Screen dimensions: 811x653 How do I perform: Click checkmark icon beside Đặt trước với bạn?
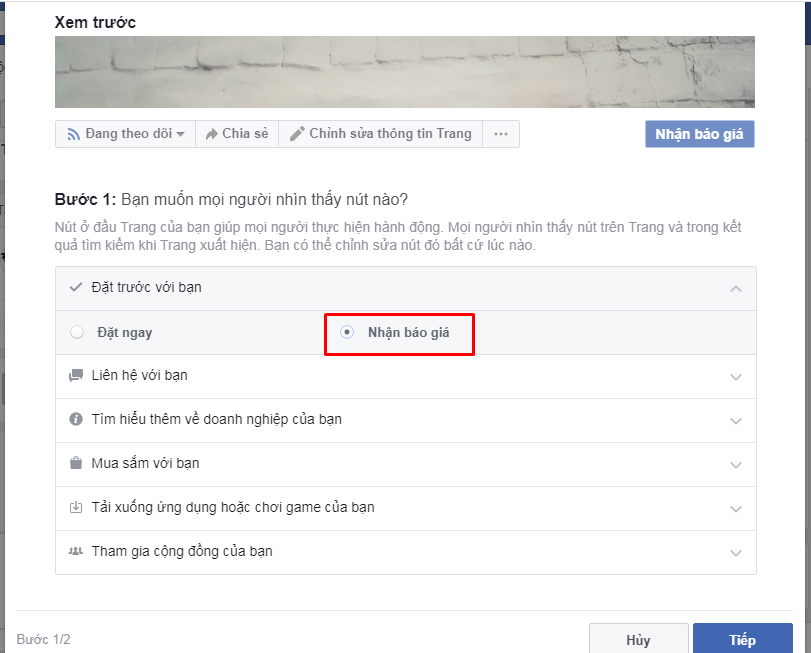click(76, 287)
